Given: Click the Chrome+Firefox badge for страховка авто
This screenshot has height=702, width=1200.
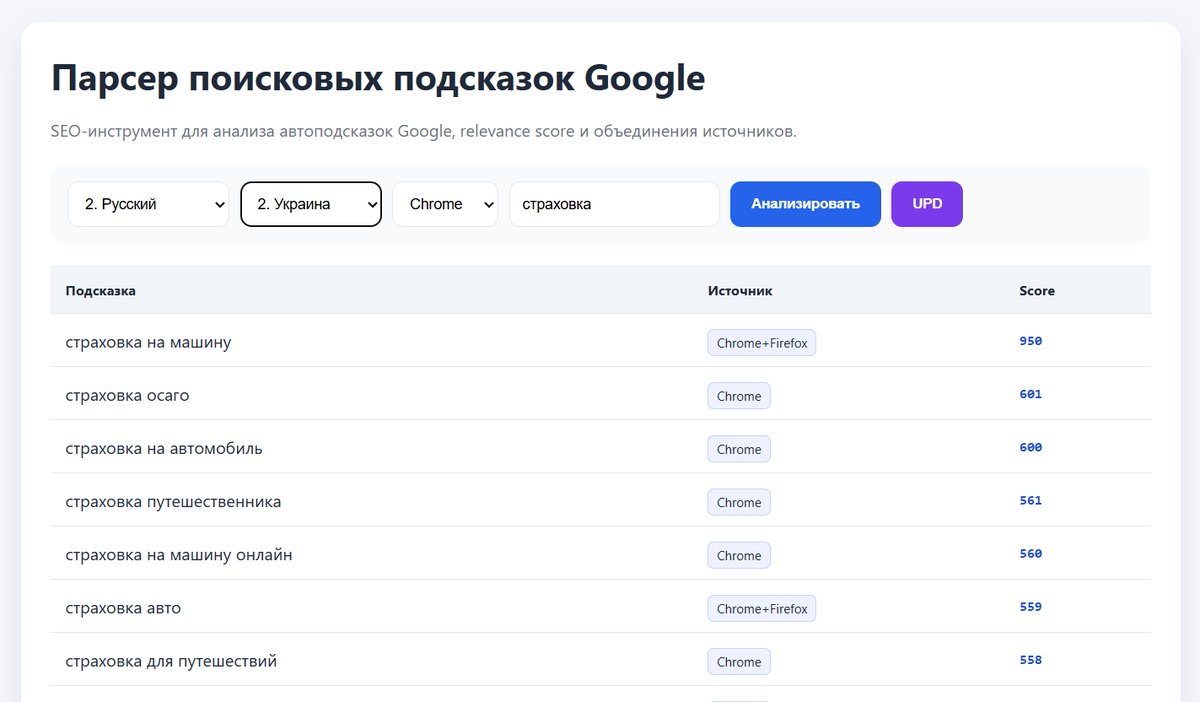Looking at the screenshot, I should [762, 608].
